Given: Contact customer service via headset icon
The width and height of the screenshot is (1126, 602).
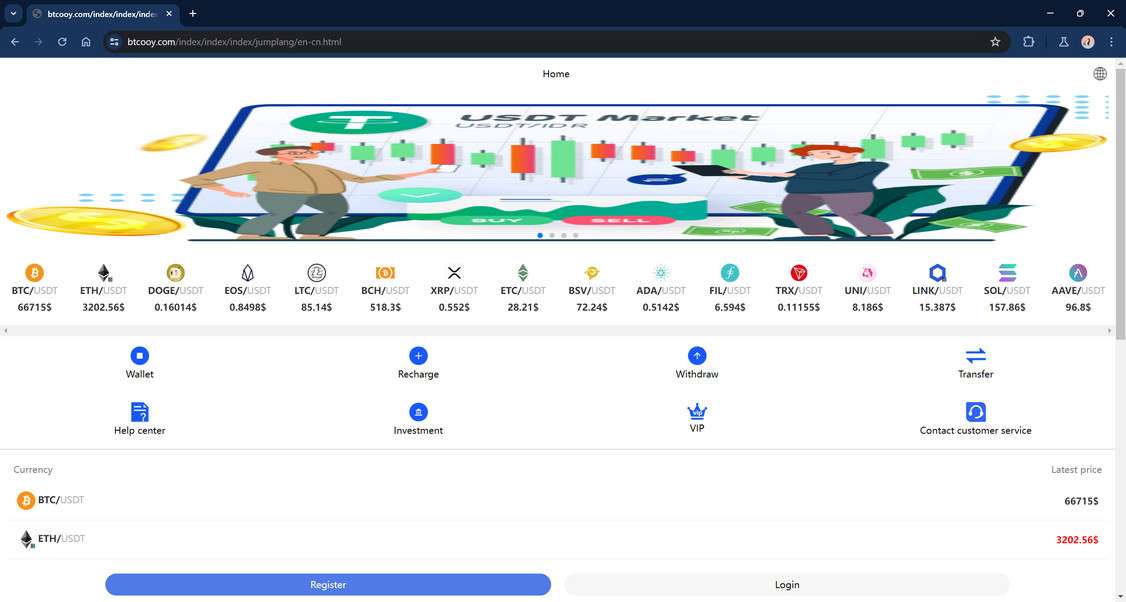Looking at the screenshot, I should pyautogui.click(x=975, y=412).
